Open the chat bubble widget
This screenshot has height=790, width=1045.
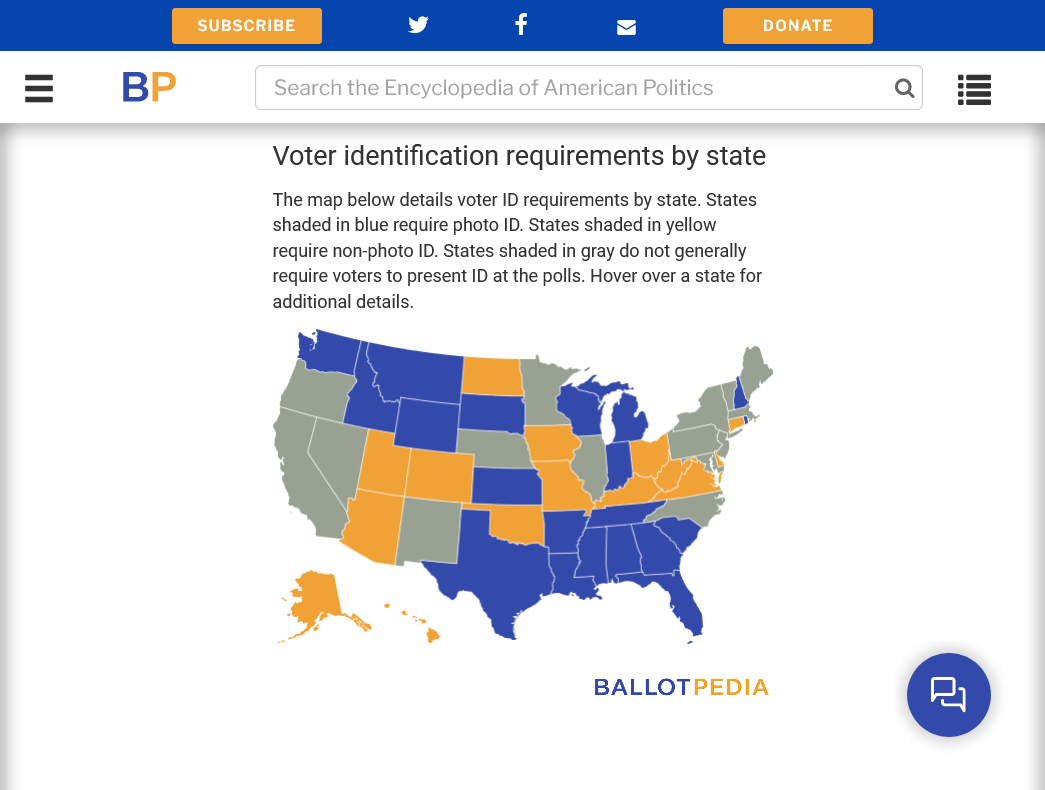[x=948, y=694]
